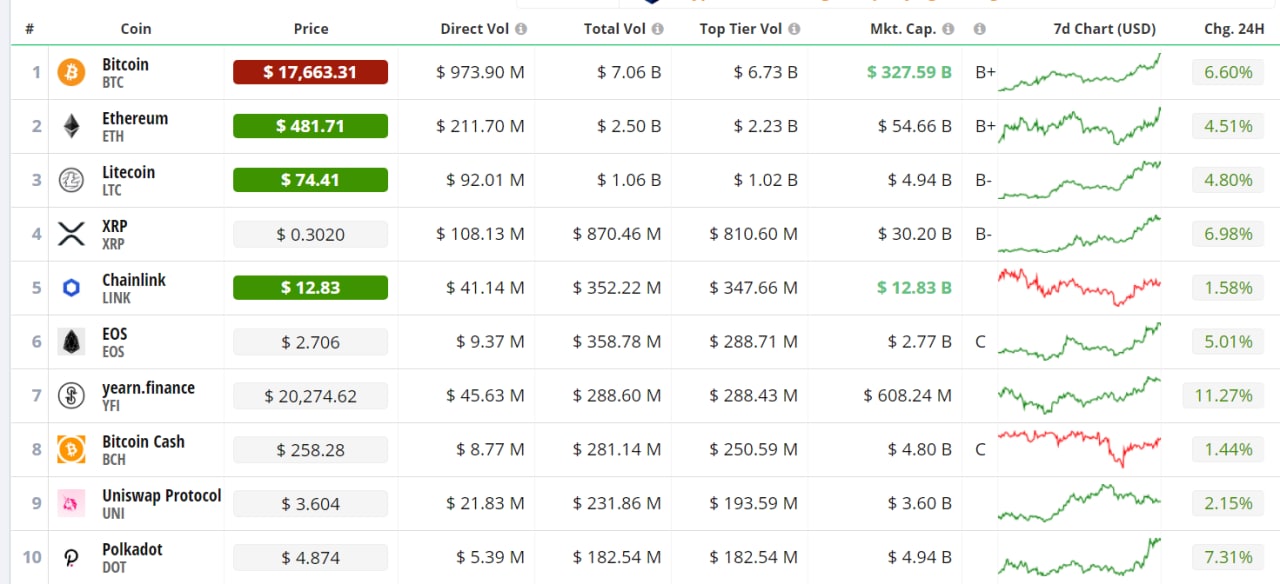
Task: Sort by the # rank column header
Action: pyautogui.click(x=30, y=29)
